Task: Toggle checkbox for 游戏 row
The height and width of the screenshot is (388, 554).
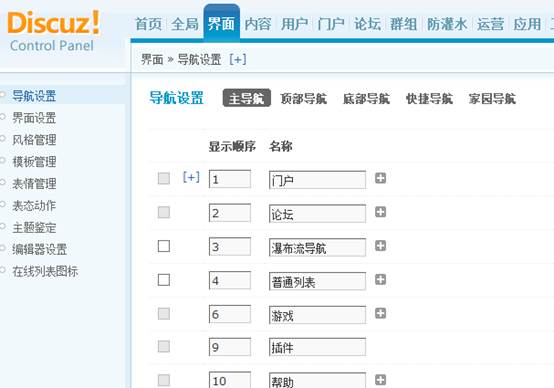Action: tap(164, 313)
